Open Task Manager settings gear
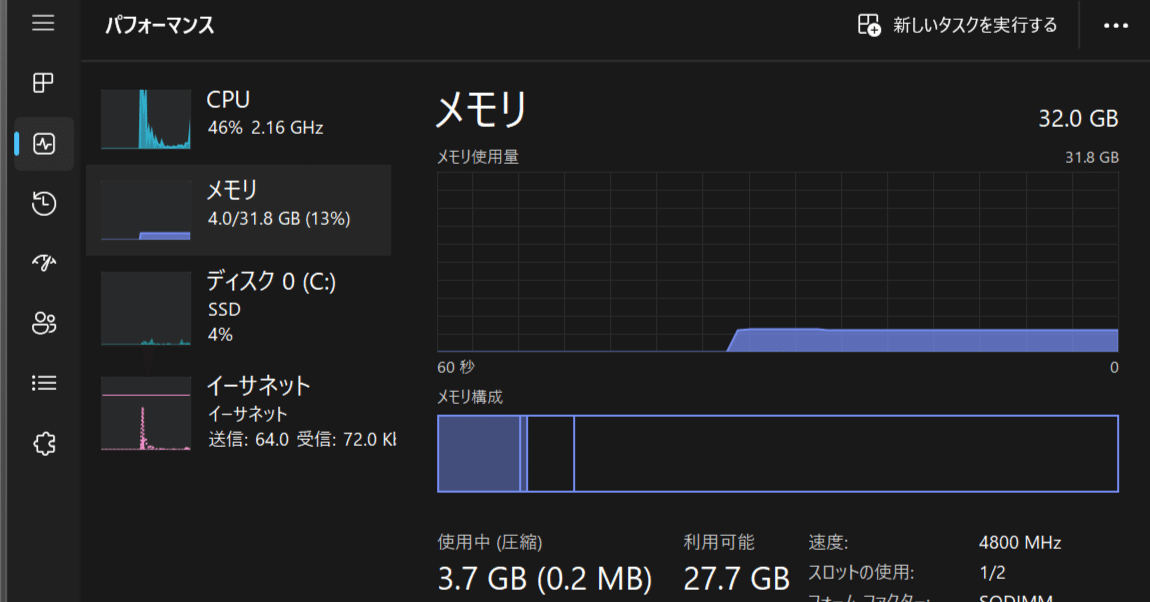Image resolution: width=1150 pixels, height=602 pixels. pos(43,443)
